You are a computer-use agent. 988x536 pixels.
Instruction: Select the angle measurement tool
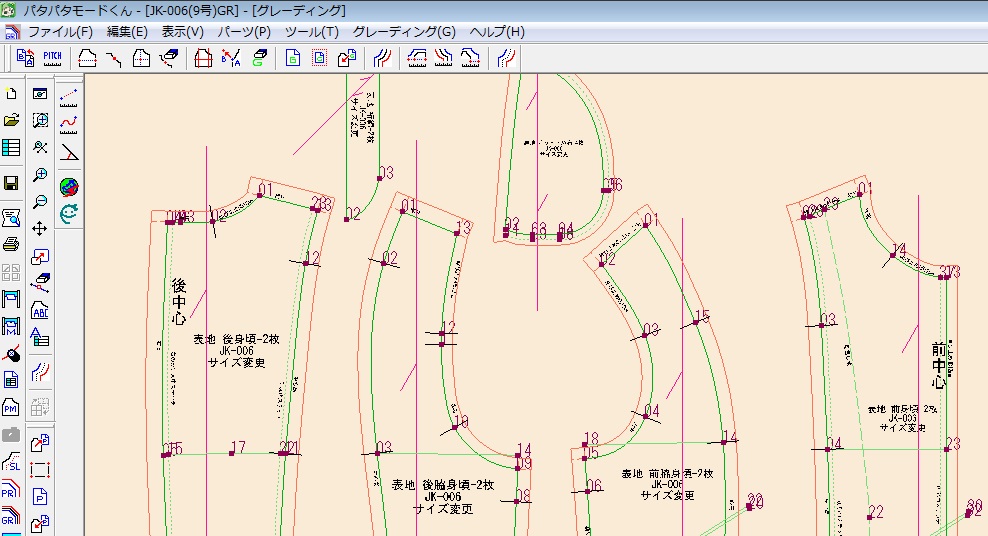[x=69, y=152]
